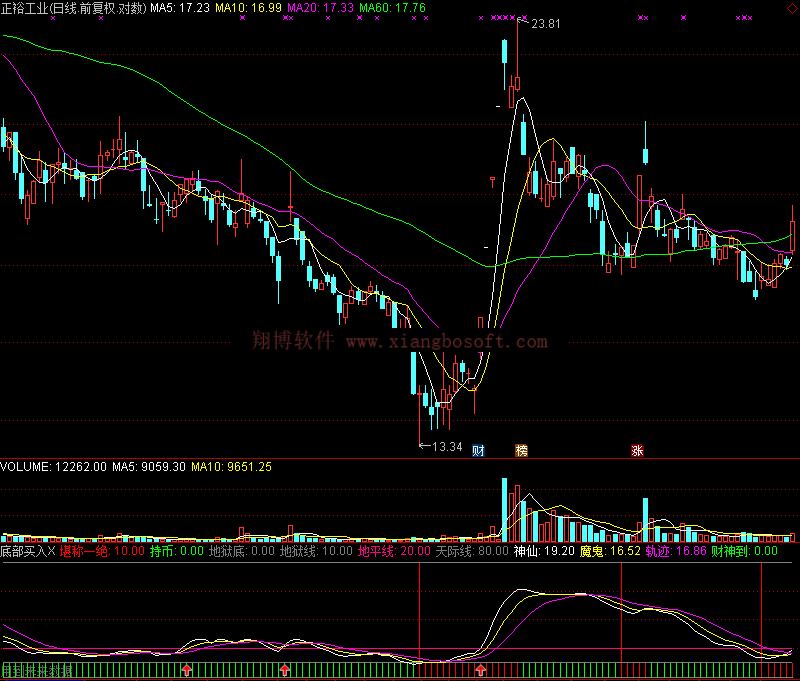
Task: Click the VOLUME: 12262.00 label
Action: [54, 467]
